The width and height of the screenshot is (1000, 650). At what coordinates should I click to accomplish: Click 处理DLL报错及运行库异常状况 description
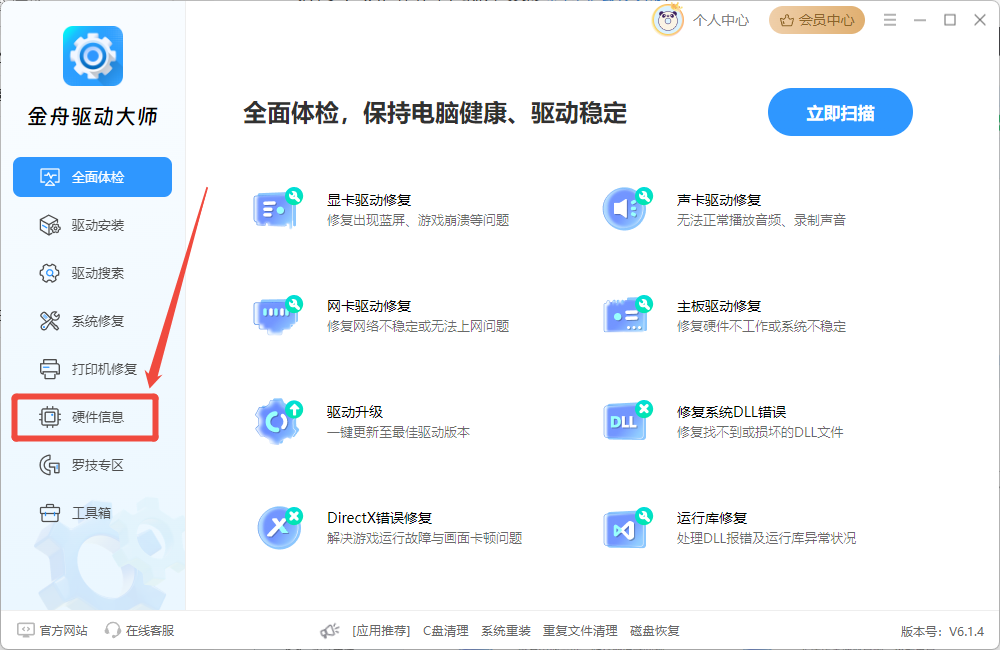click(x=766, y=538)
